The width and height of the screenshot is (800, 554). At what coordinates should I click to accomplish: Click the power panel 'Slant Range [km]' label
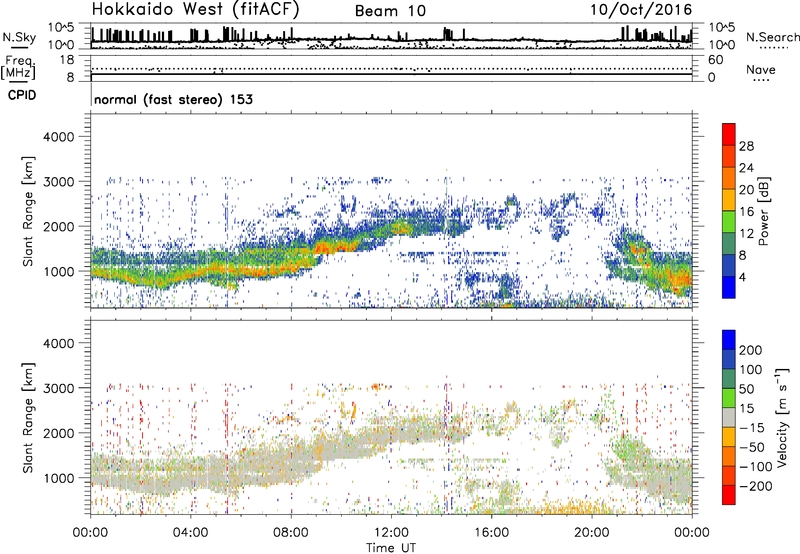pyautogui.click(x=28, y=211)
